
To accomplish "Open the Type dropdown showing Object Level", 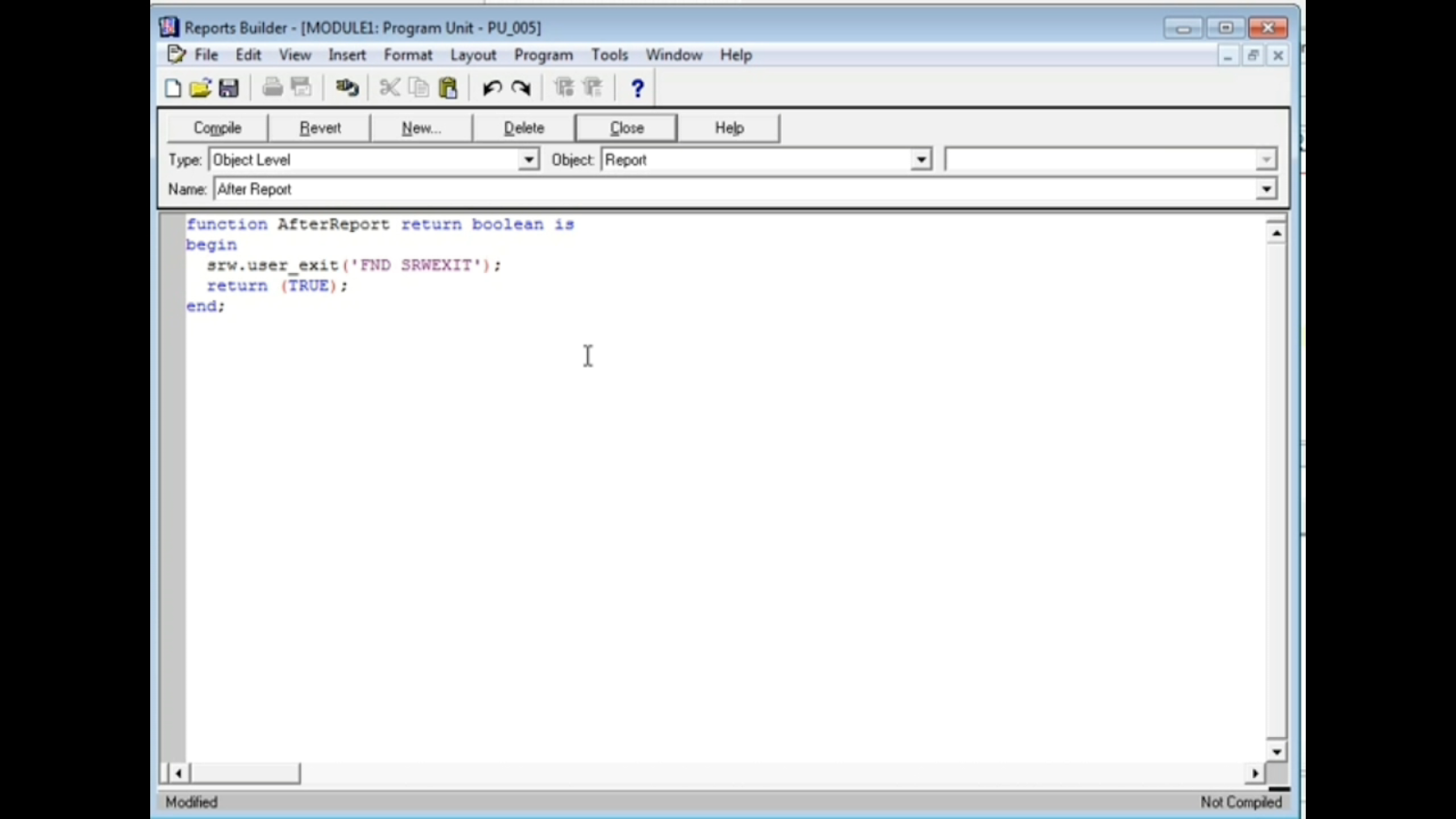I will tap(528, 159).
